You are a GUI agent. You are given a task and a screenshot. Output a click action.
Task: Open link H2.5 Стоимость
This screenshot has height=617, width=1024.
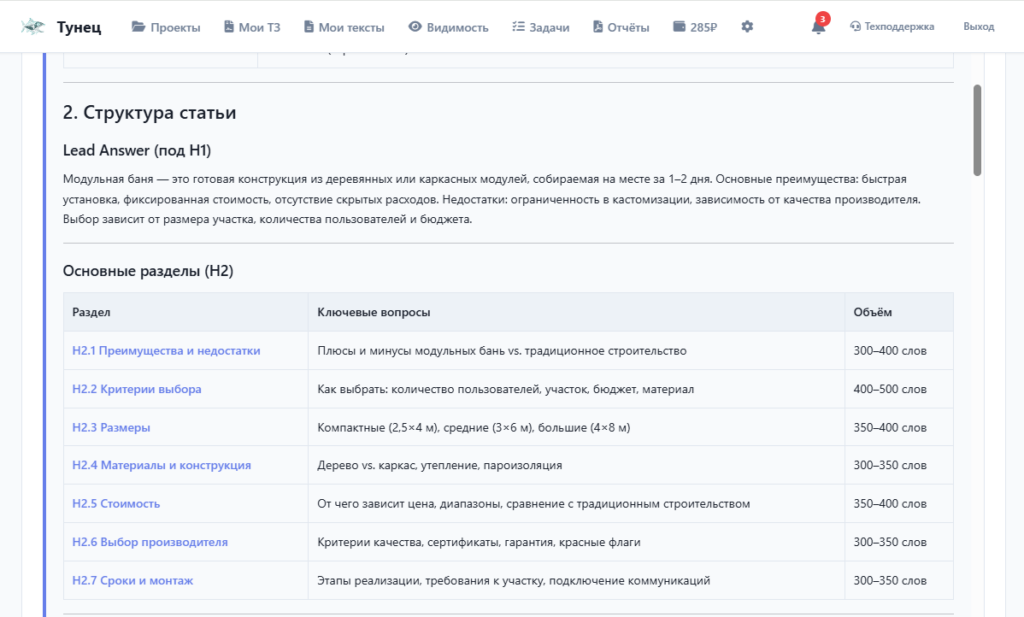(116, 504)
